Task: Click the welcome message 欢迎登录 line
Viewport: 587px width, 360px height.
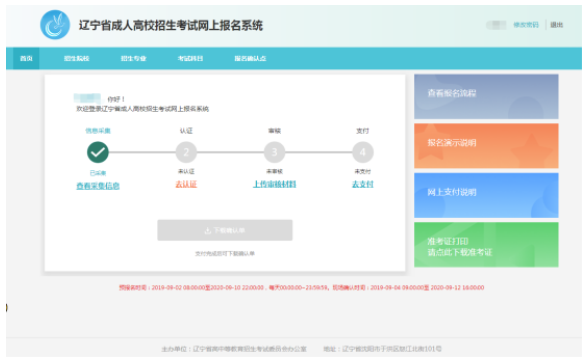Action: pos(142,109)
